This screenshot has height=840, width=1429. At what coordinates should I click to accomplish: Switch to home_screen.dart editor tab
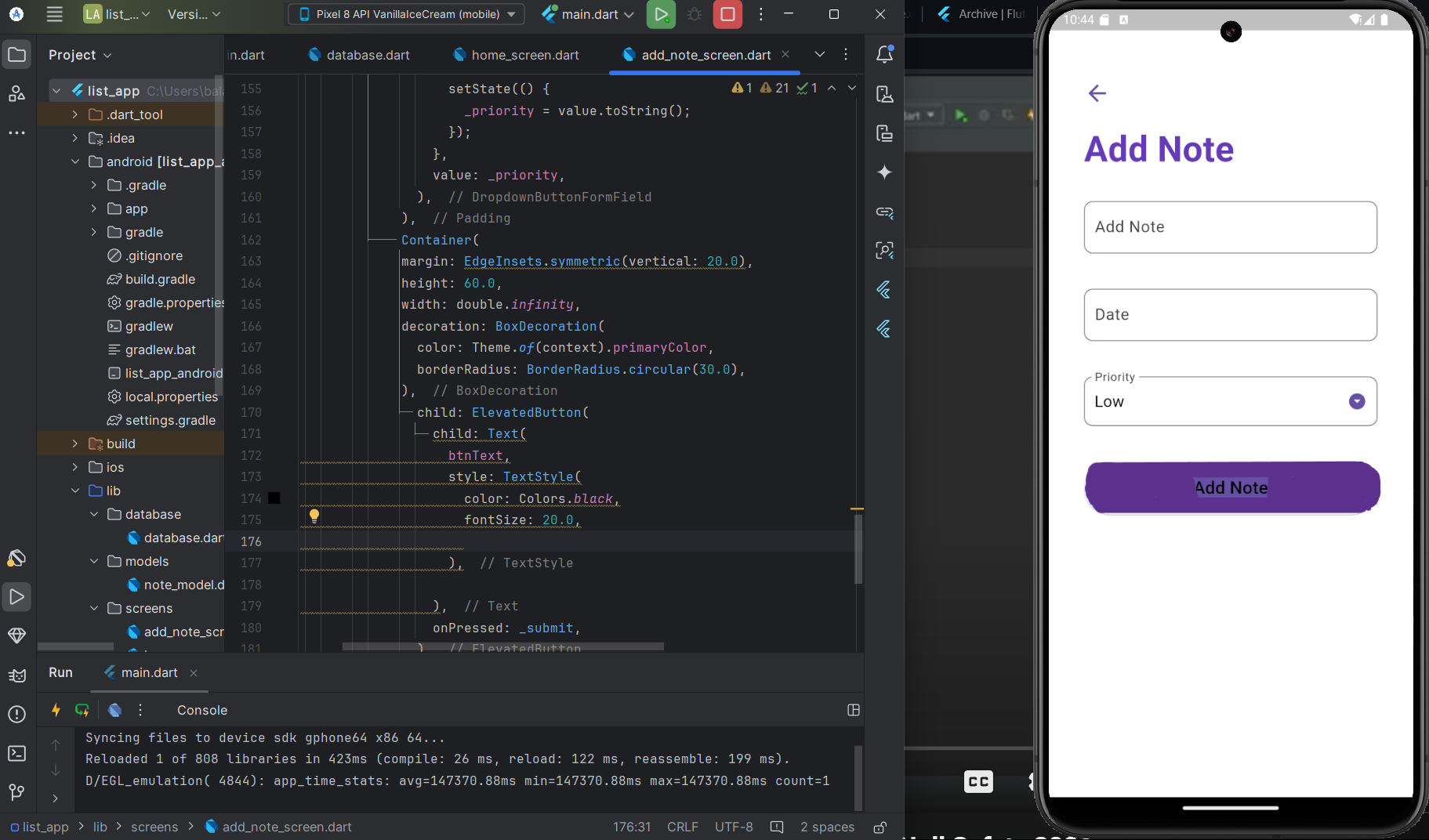click(524, 55)
